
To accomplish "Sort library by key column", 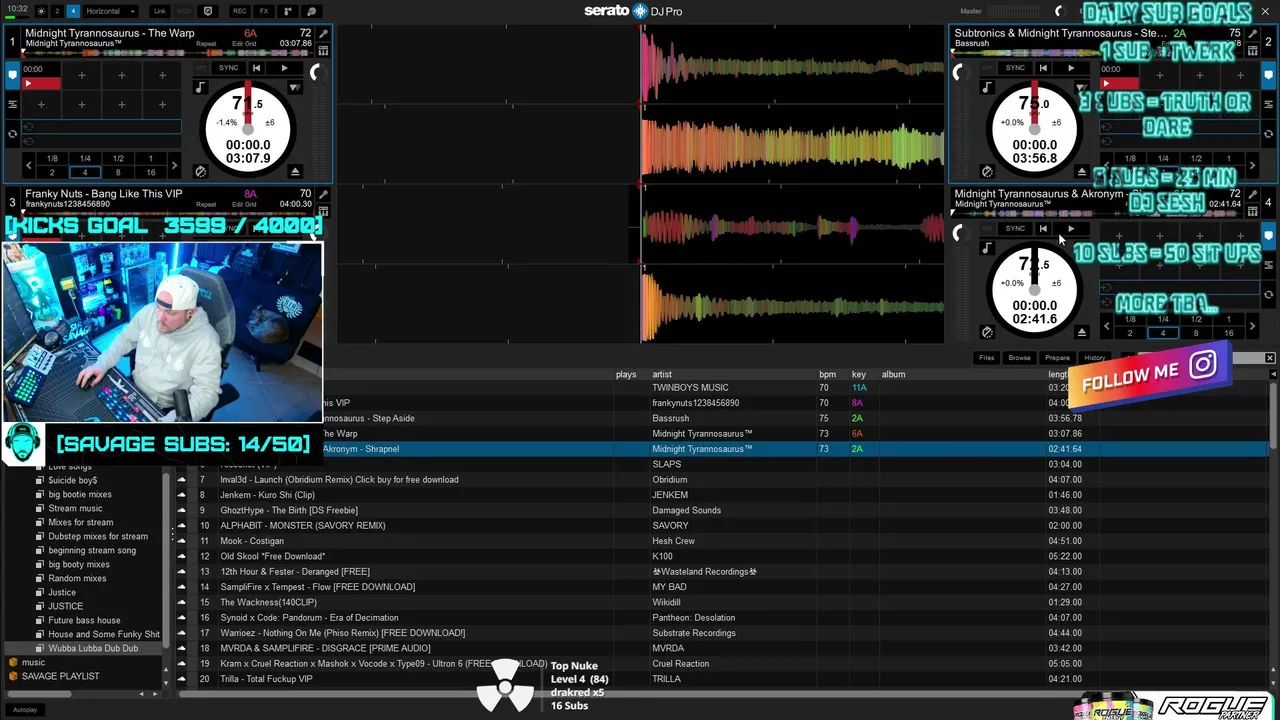I will click(858, 374).
